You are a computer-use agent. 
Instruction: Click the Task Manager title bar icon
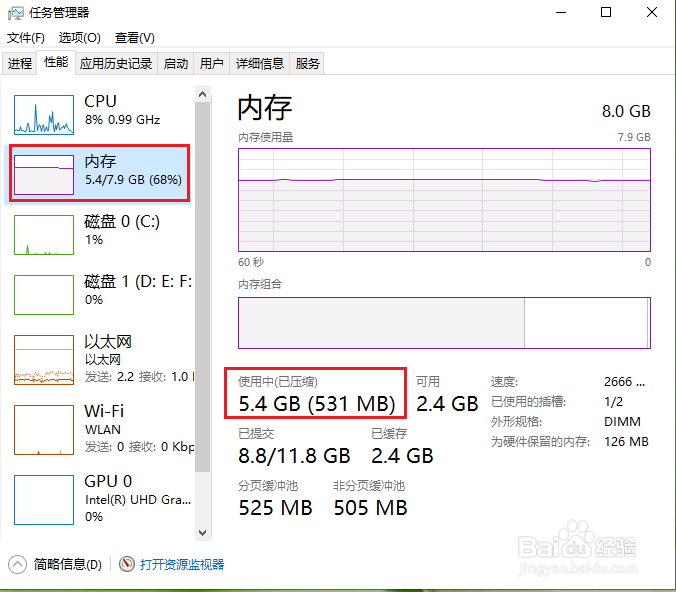[x=16, y=13]
